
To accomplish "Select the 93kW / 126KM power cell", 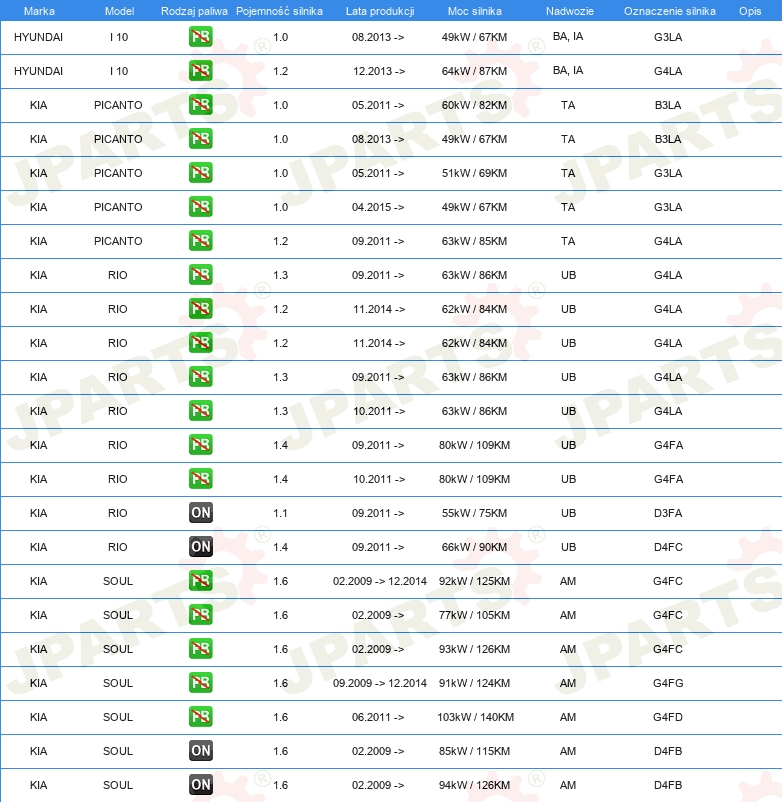I will 475,650.
